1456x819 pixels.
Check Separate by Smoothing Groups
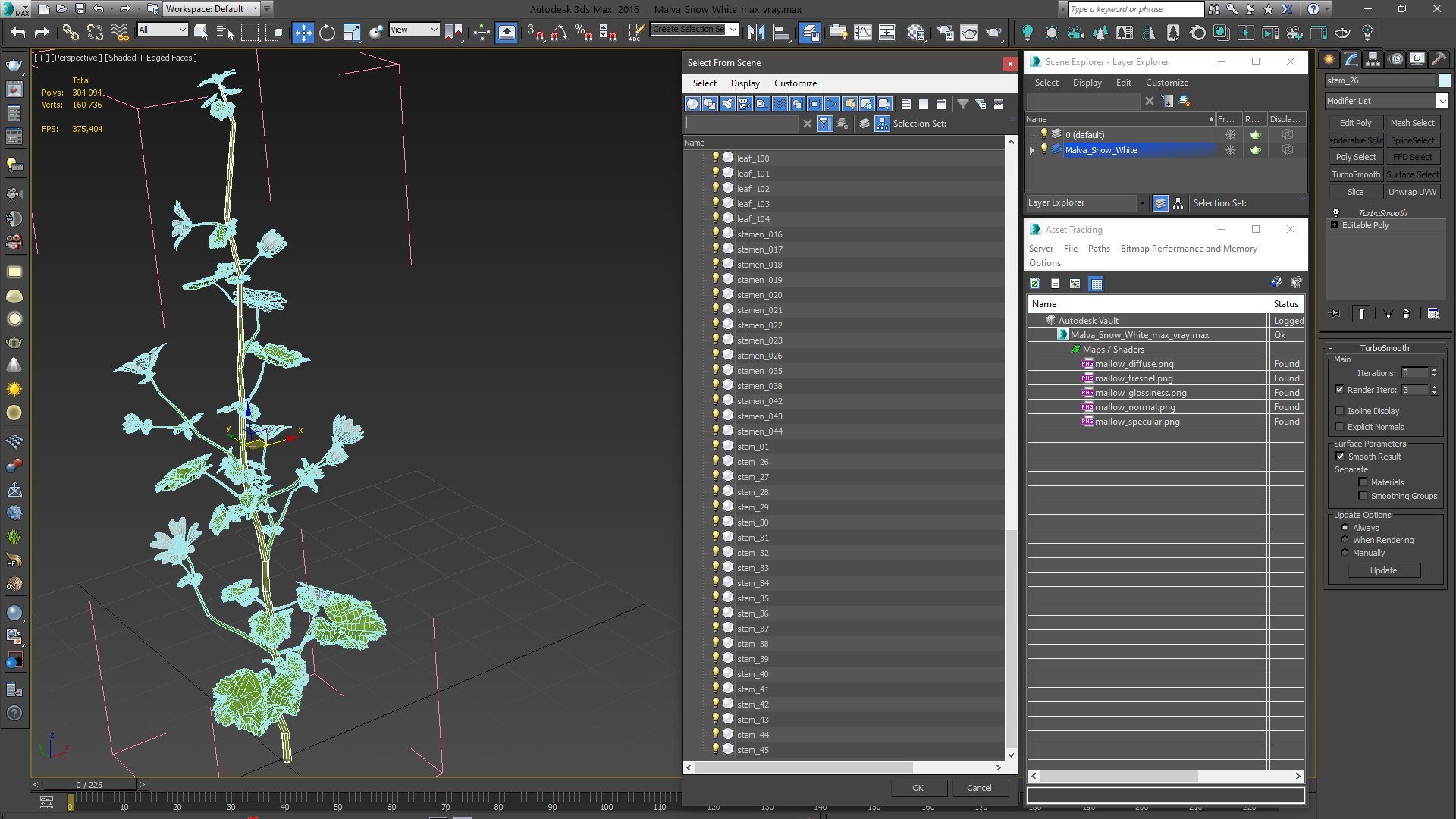pos(1363,496)
